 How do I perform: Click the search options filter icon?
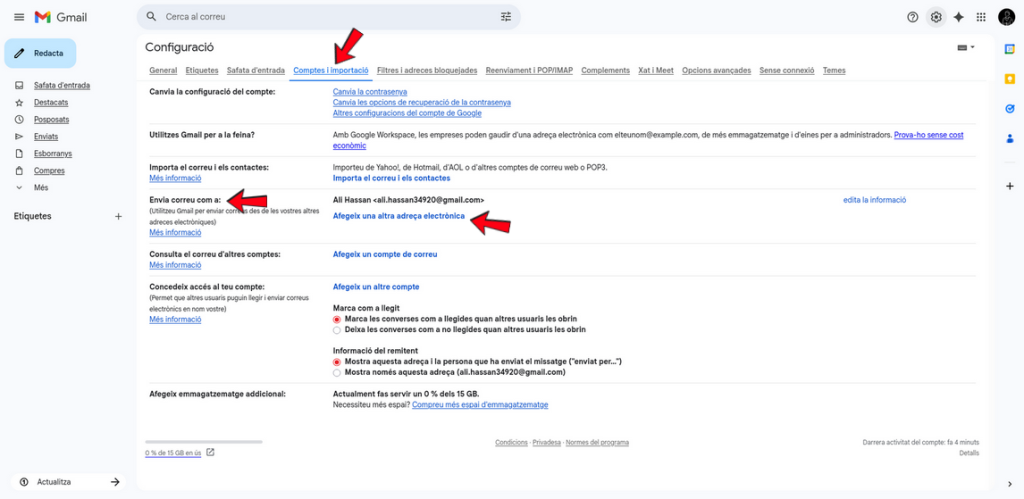506,17
